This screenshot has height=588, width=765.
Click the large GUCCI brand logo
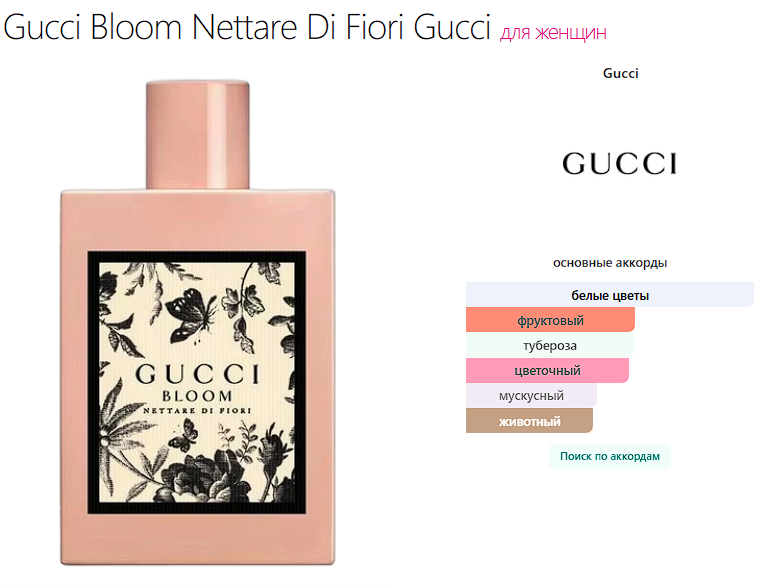[620, 163]
